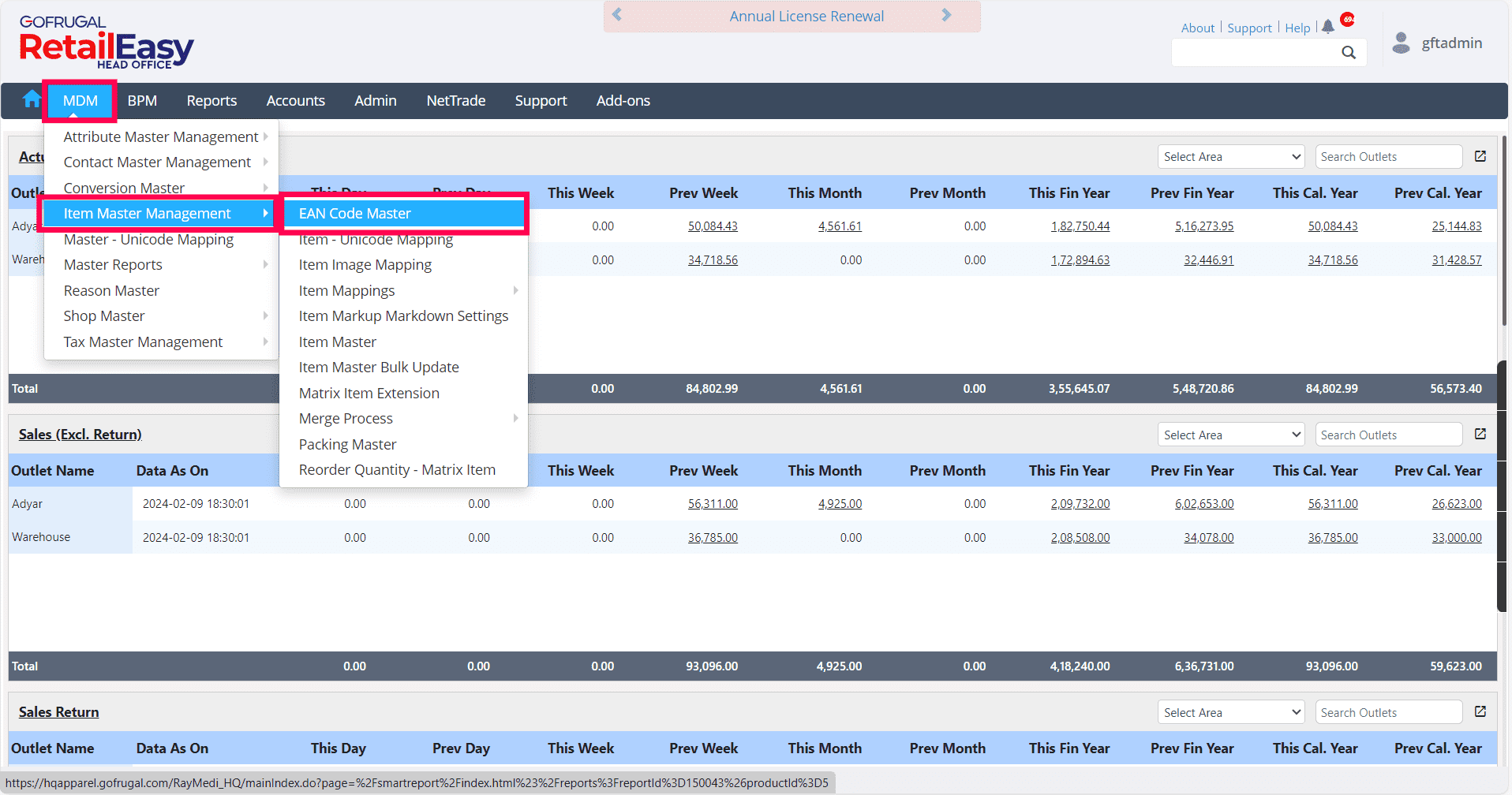Open Item Markup Markdown Settings
Viewport: 1512px width, 795px height.
point(403,315)
